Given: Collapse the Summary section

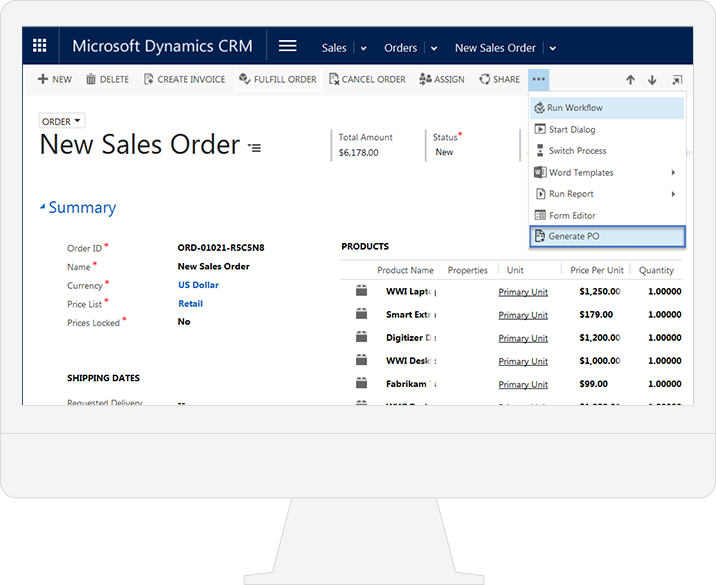Looking at the screenshot, I should (42, 207).
